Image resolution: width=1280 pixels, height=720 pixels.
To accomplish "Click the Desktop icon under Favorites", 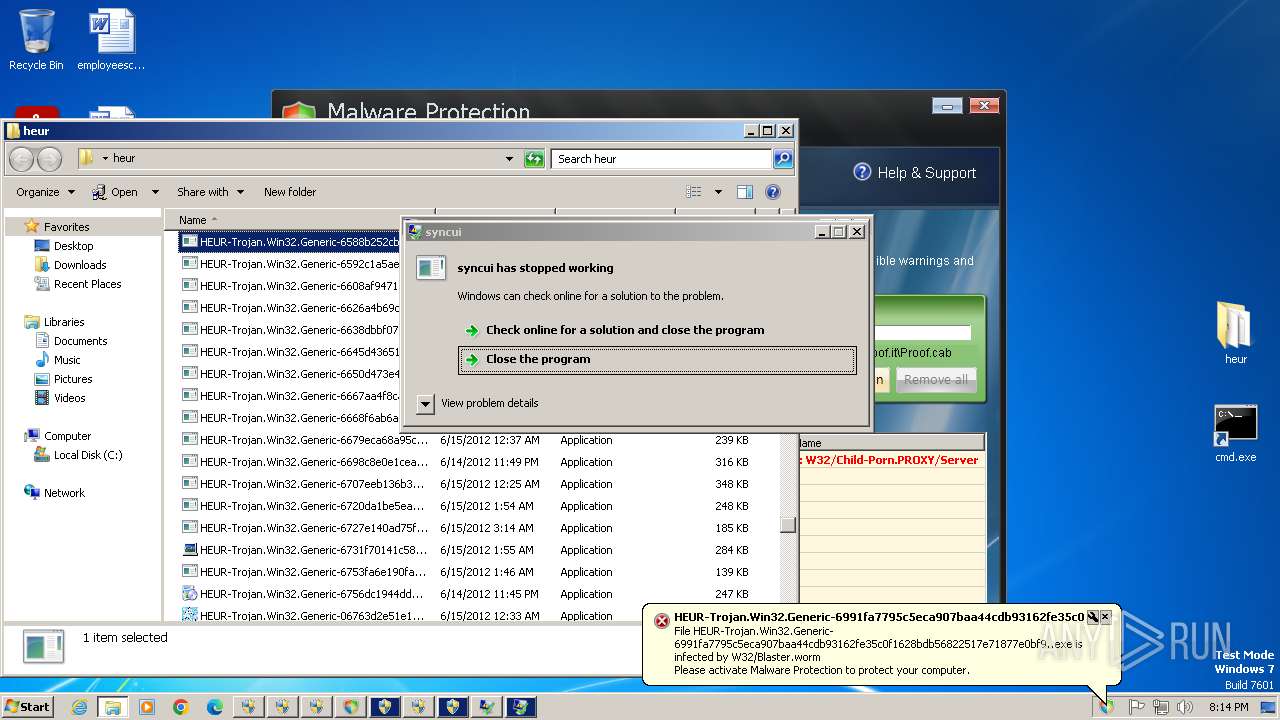I will [x=42, y=246].
